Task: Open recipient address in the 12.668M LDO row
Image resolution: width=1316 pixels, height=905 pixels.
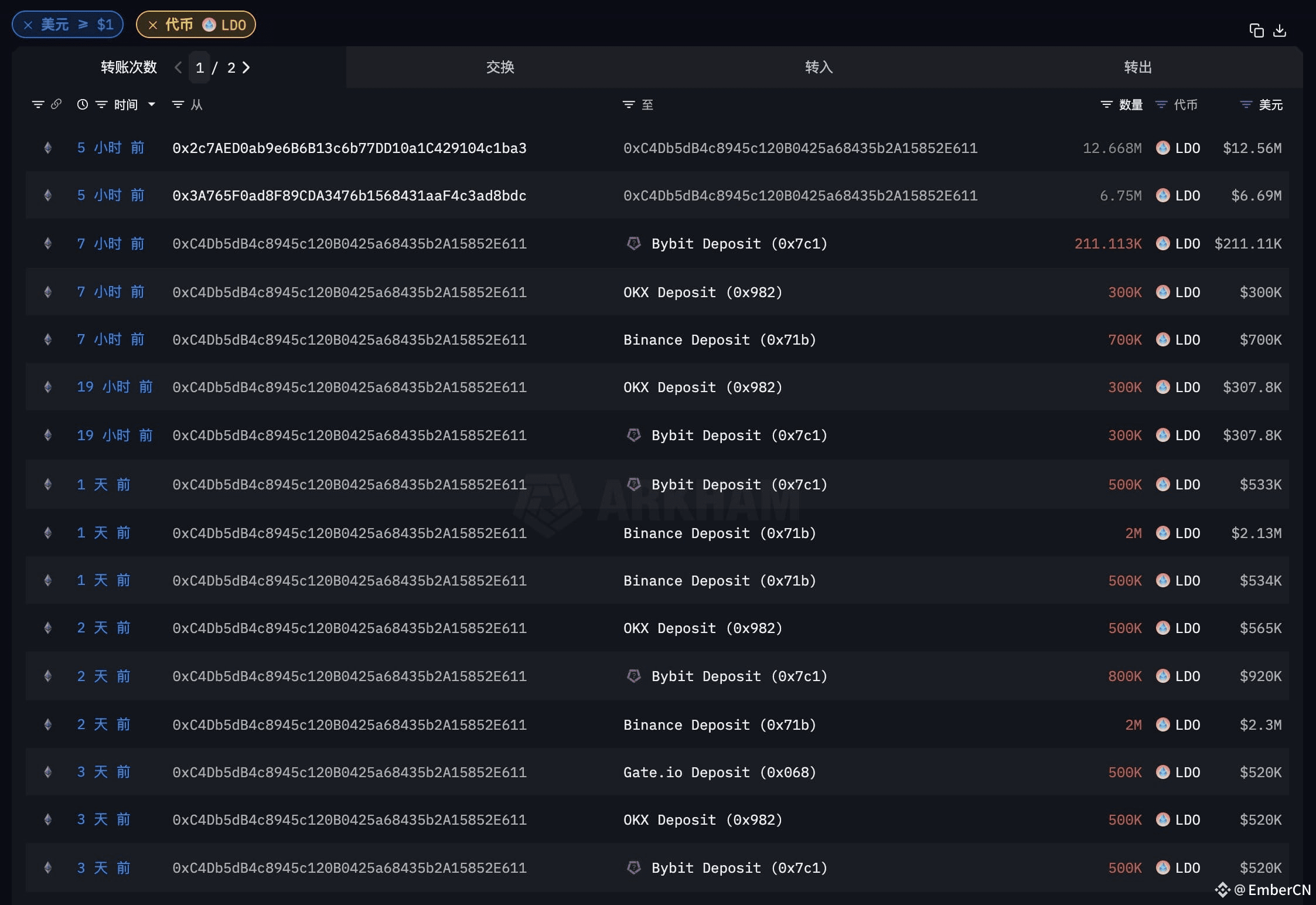Action: (x=800, y=148)
